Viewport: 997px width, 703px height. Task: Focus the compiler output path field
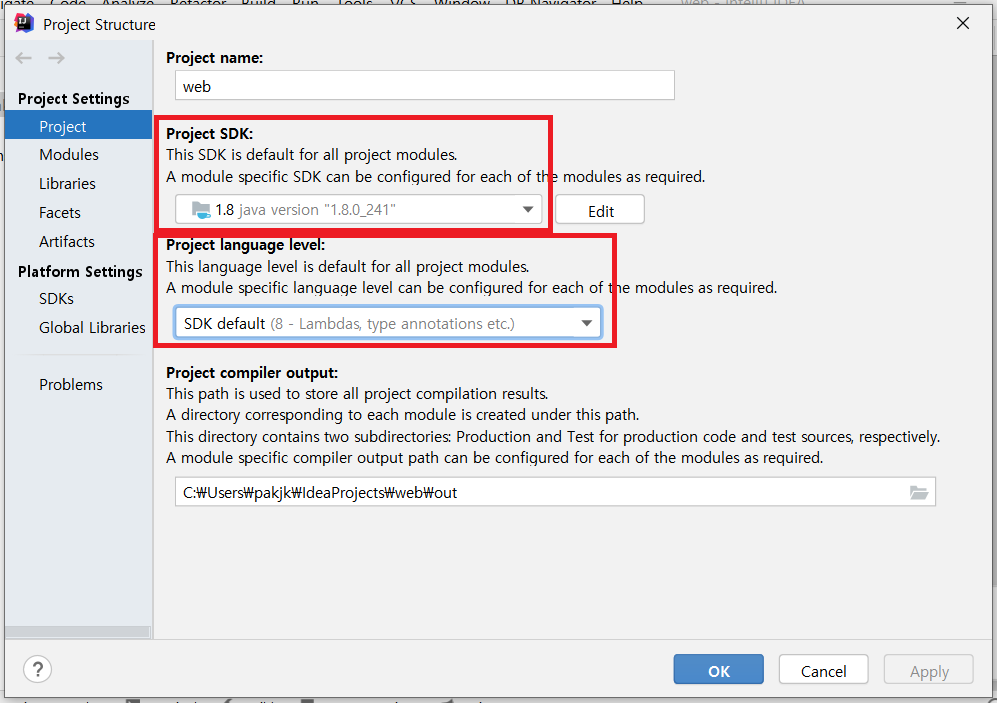(555, 493)
